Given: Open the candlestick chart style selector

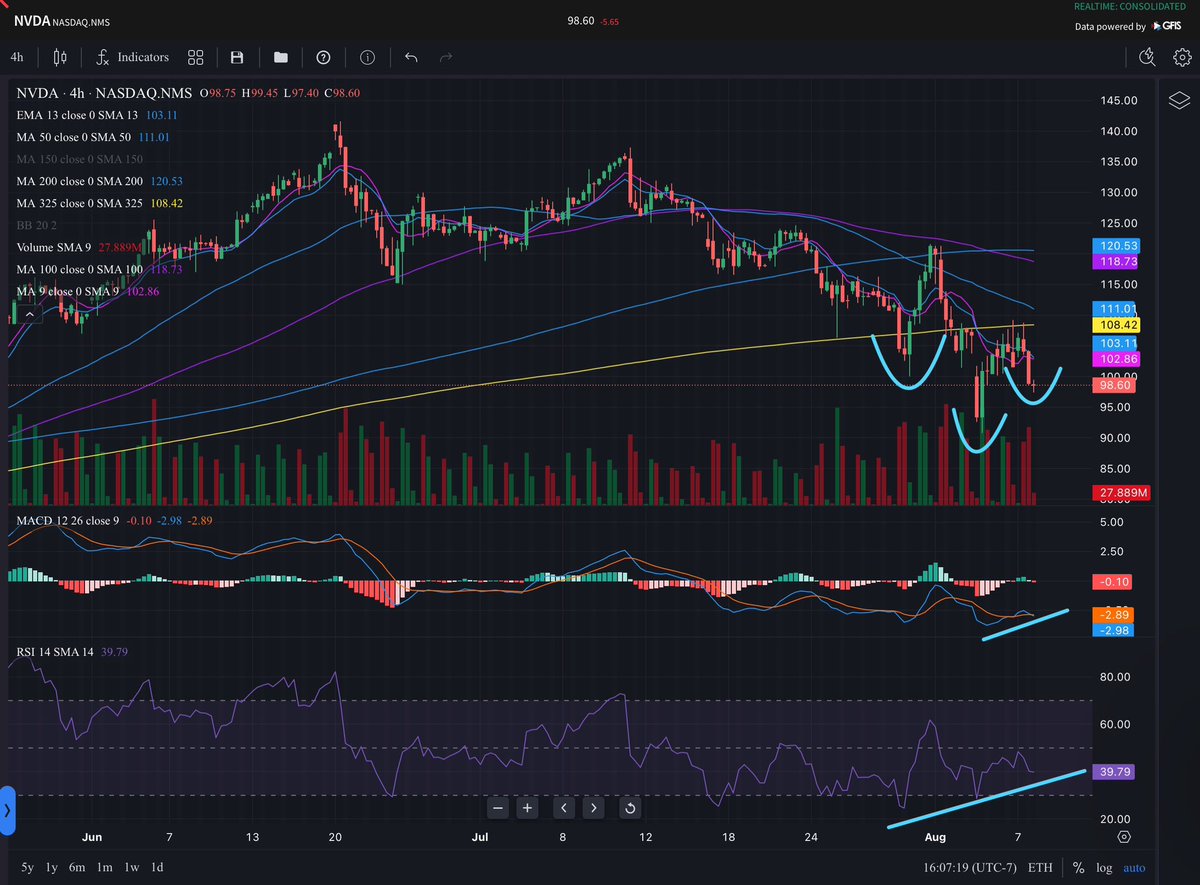Looking at the screenshot, I should (60, 57).
